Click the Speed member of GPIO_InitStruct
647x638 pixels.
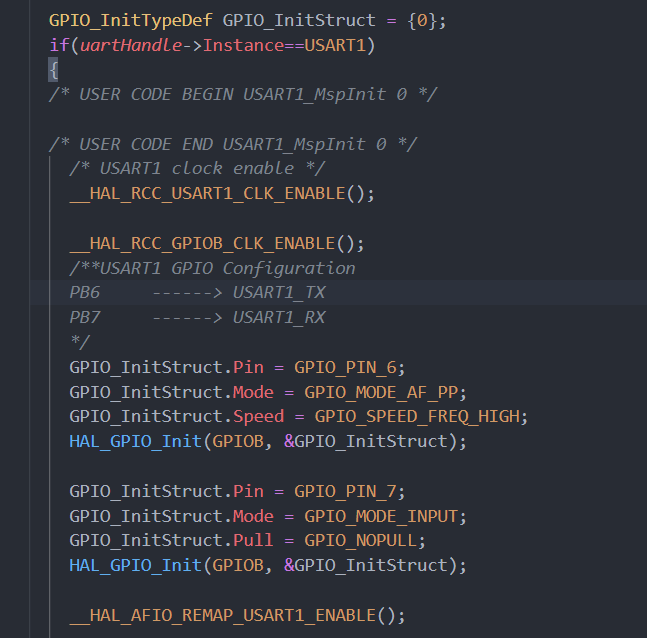tap(259, 416)
